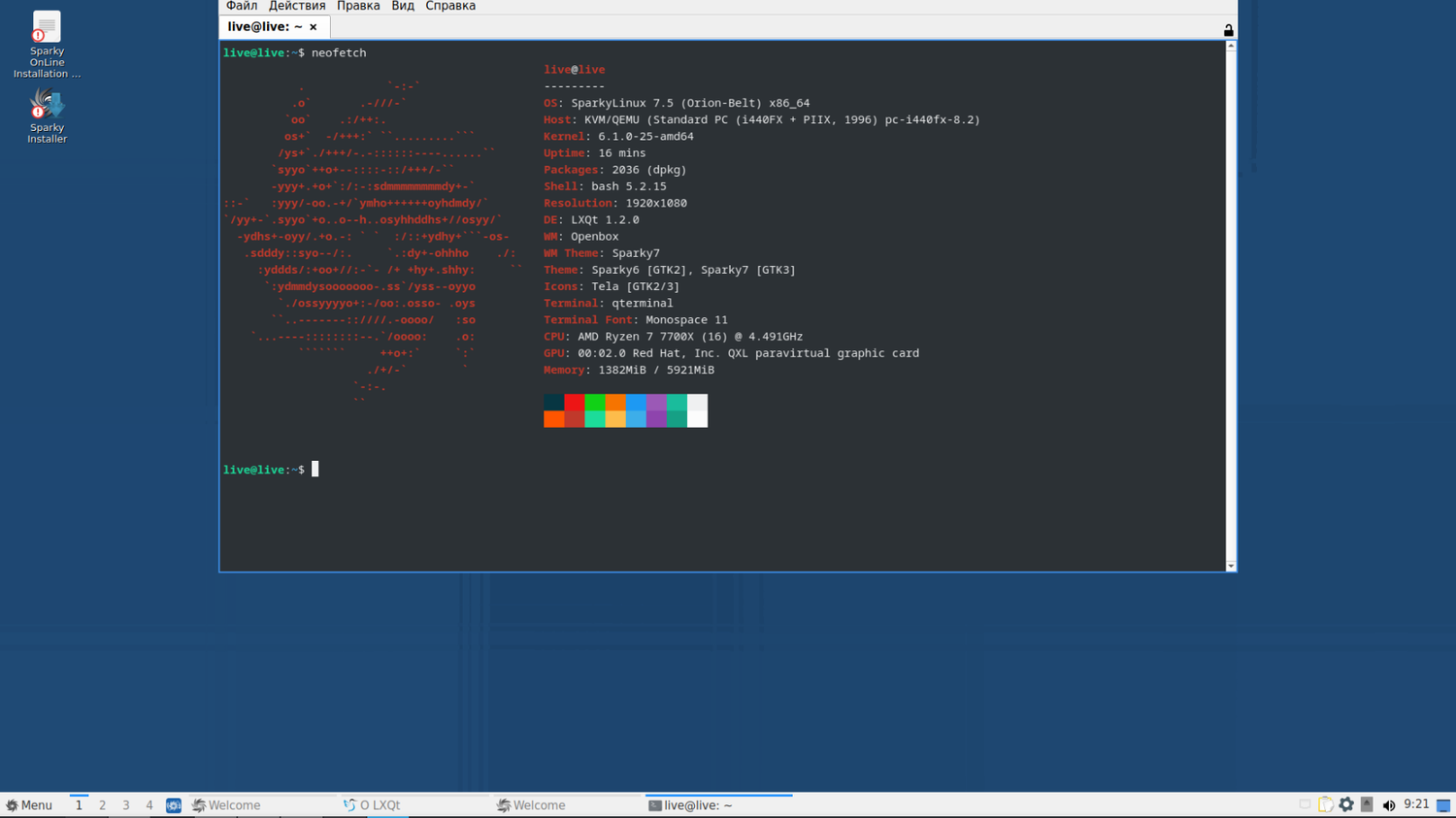
Task: Click the show desktop icon in panel
Action: click(1443, 805)
